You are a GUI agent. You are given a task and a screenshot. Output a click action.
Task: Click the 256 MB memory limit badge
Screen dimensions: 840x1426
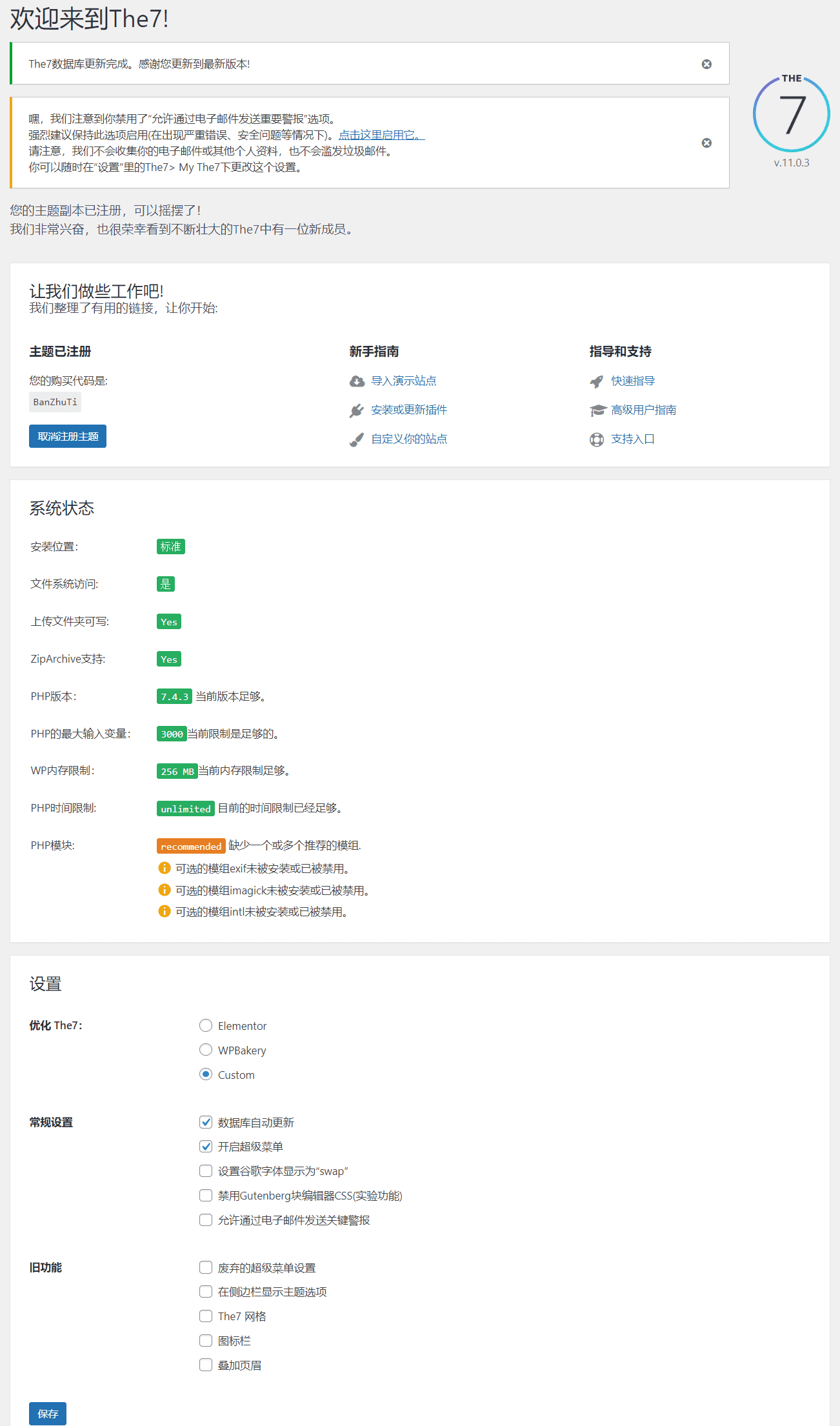[177, 771]
